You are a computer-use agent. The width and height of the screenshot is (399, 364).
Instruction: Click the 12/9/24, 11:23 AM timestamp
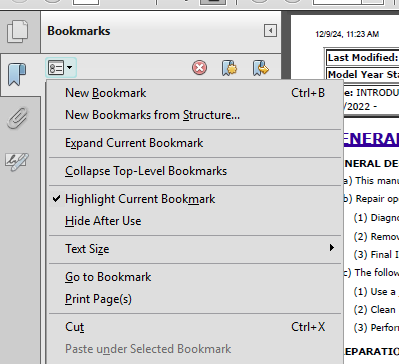tap(347, 34)
